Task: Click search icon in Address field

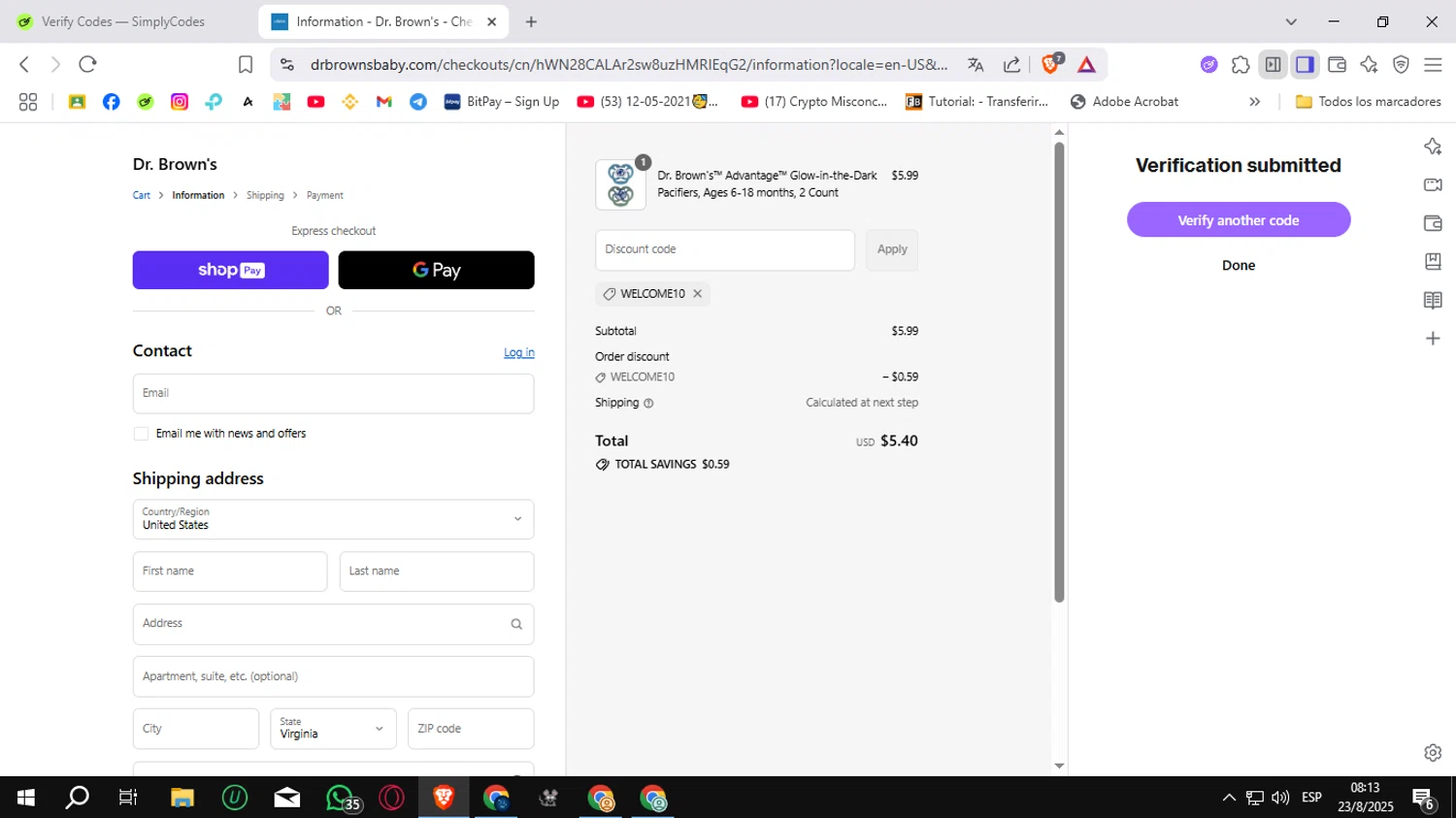Action: [516, 624]
